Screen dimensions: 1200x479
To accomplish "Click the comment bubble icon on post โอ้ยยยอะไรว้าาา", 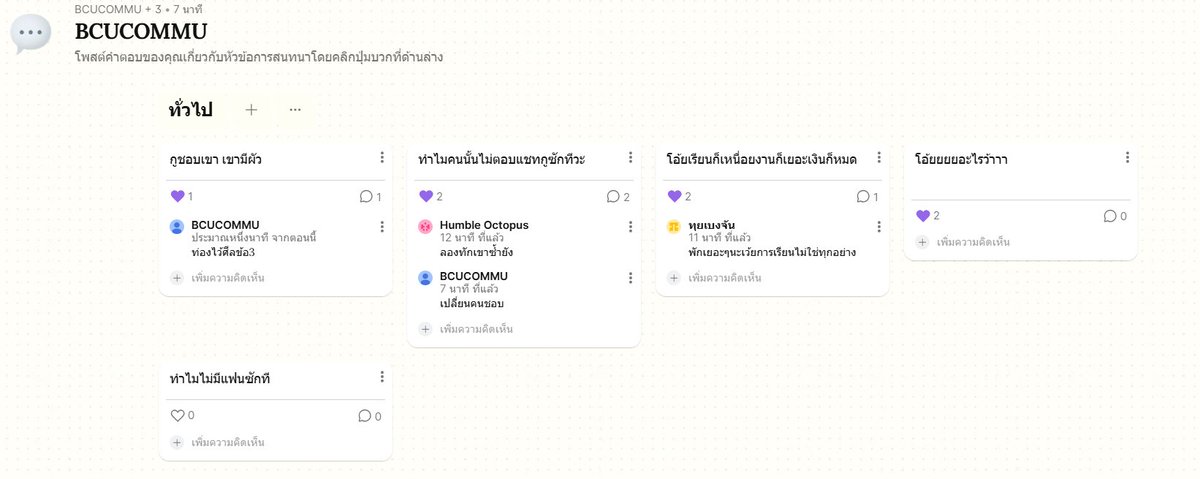I will click(1110, 216).
